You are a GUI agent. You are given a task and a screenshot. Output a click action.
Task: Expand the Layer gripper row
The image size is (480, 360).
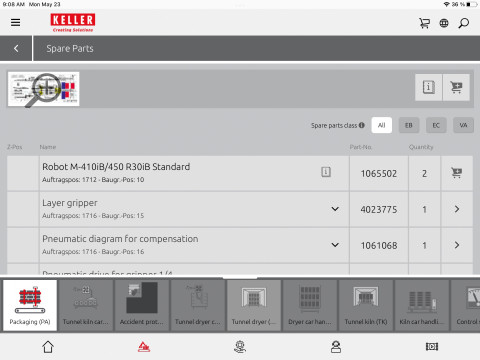click(335, 209)
